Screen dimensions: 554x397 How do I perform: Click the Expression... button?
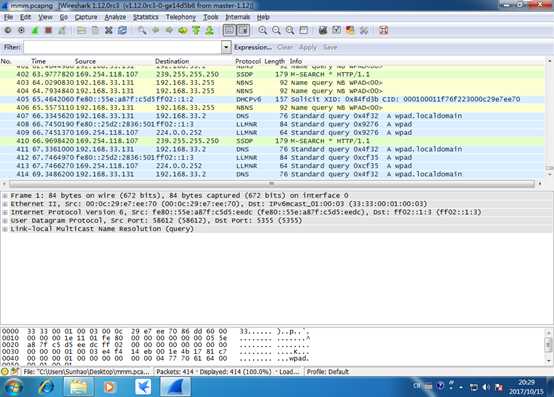[253, 47]
